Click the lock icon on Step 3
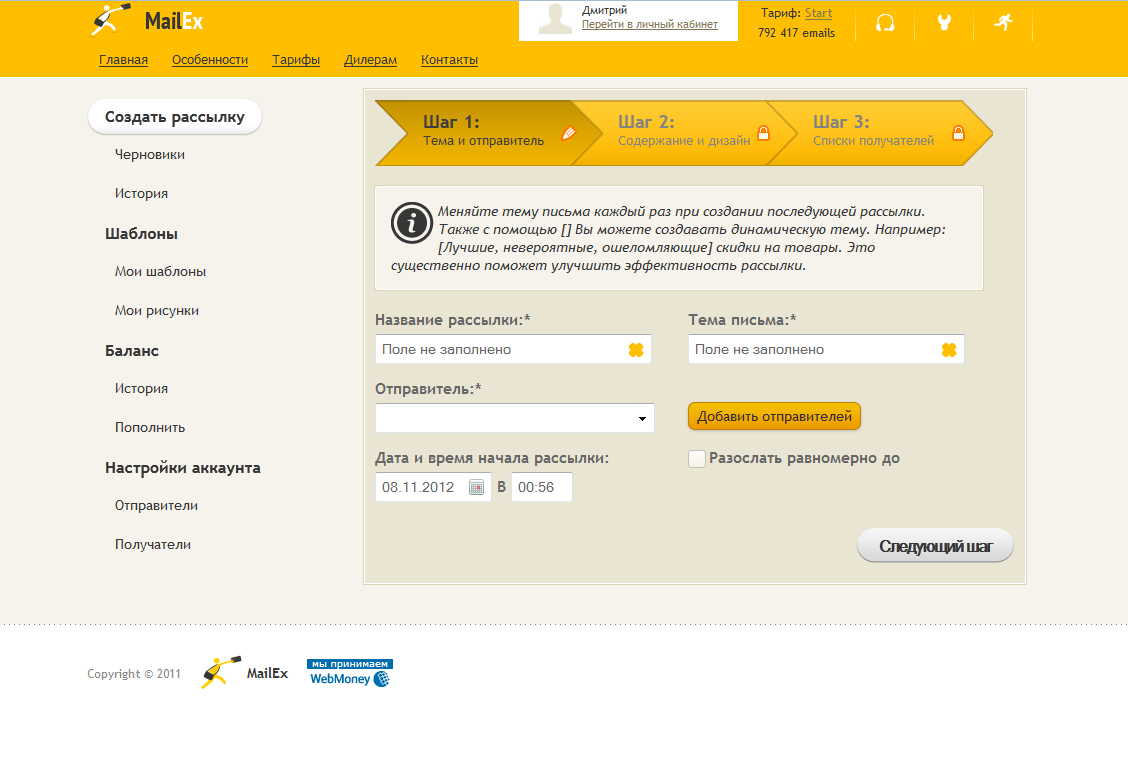Screen dimensions: 1128x781 (958, 133)
